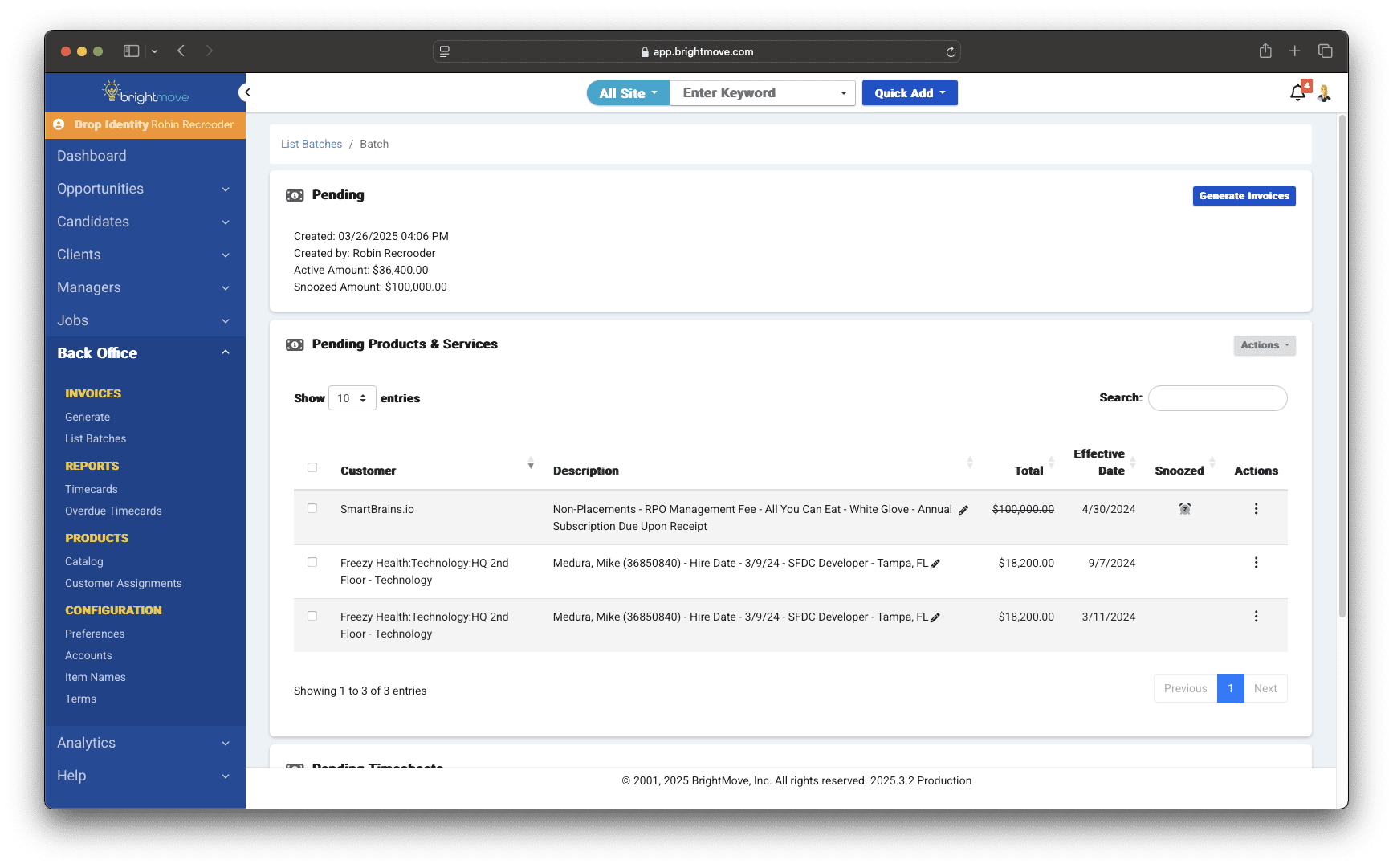This screenshot has height=868, width=1393.
Task: Open the All Site dropdown
Action: coord(627,92)
